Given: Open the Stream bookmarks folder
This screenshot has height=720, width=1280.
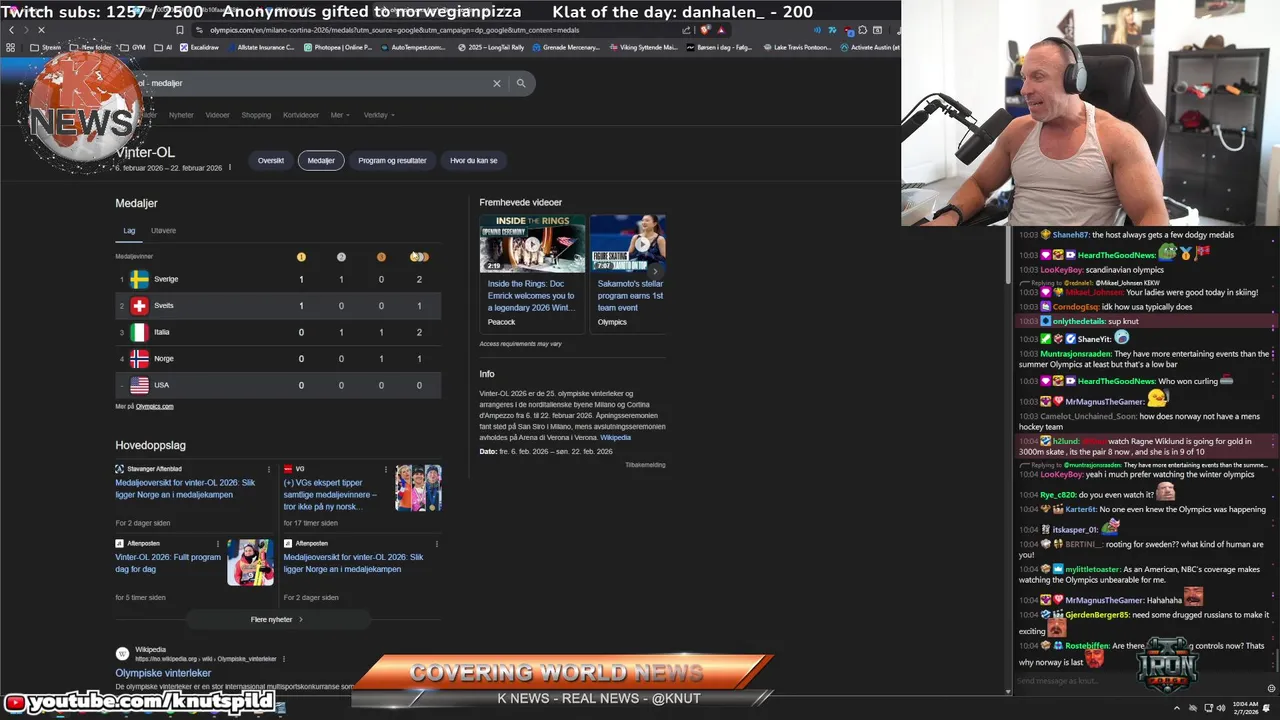Looking at the screenshot, I should (x=45, y=47).
